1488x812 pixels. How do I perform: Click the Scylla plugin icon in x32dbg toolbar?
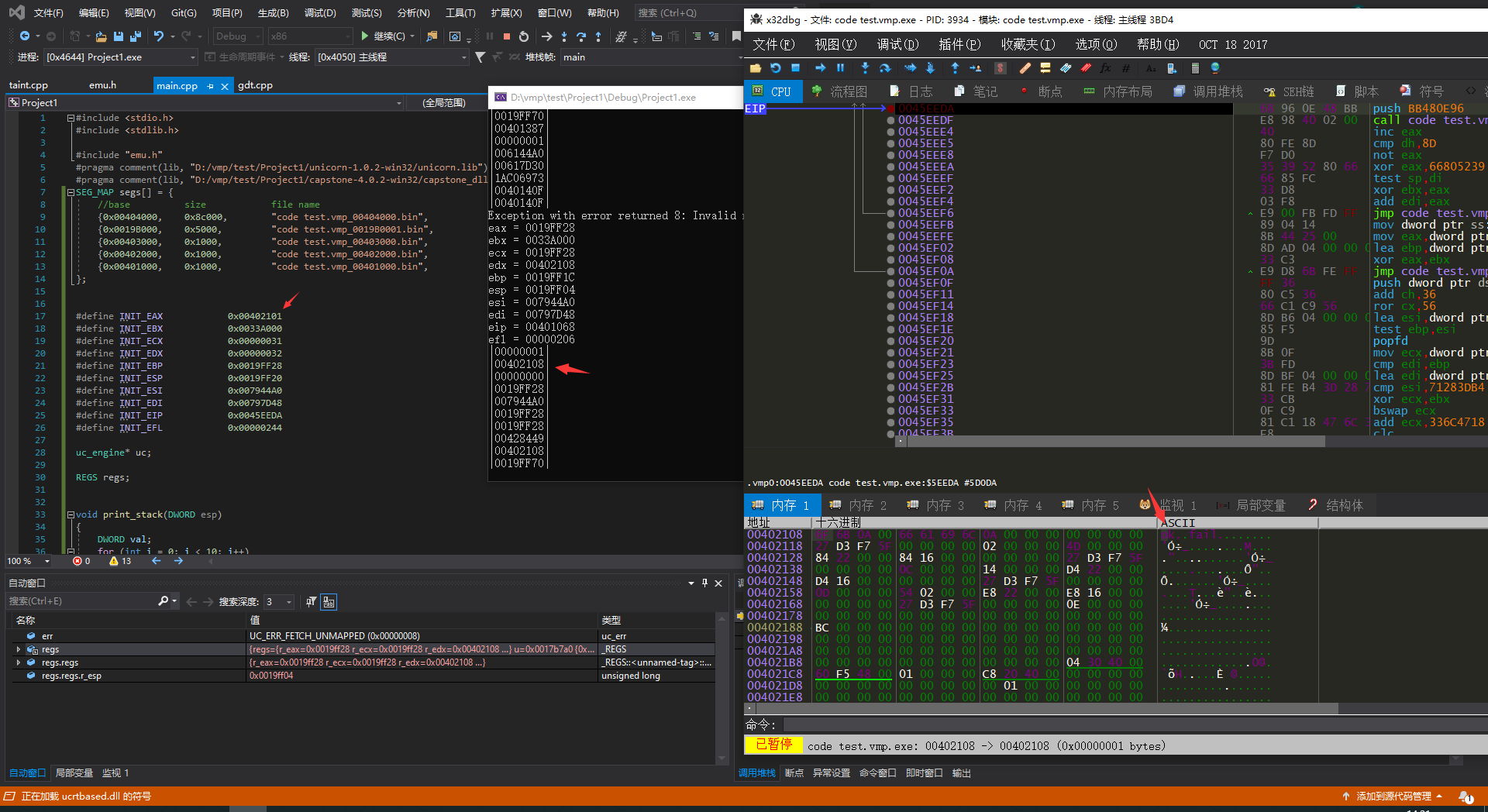point(1000,68)
